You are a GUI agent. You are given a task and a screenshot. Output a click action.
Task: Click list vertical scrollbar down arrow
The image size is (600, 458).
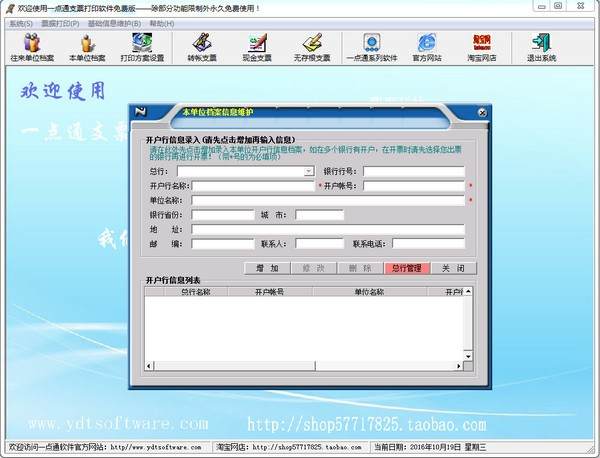468,356
